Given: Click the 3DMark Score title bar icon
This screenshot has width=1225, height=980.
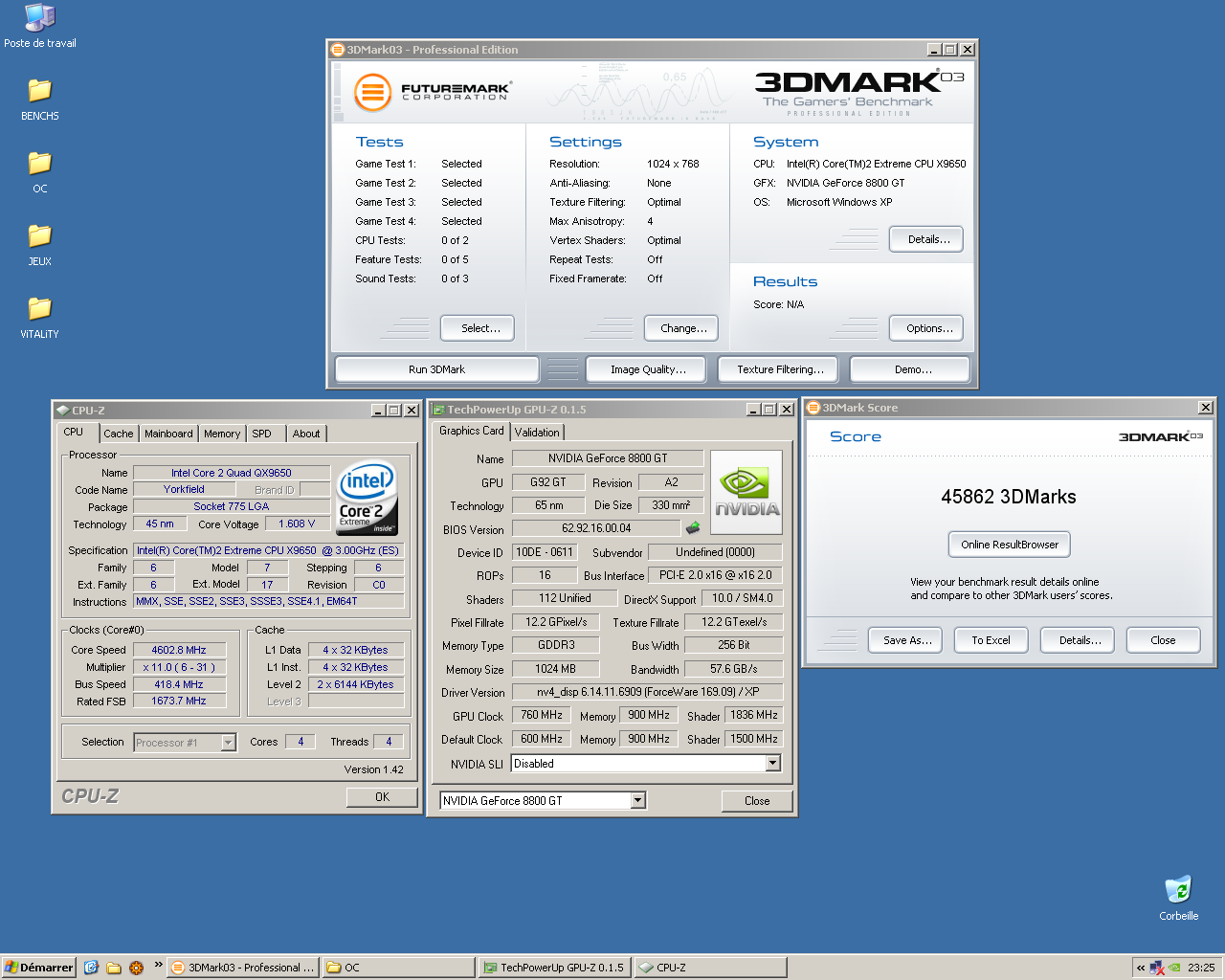Looking at the screenshot, I should click(x=813, y=408).
